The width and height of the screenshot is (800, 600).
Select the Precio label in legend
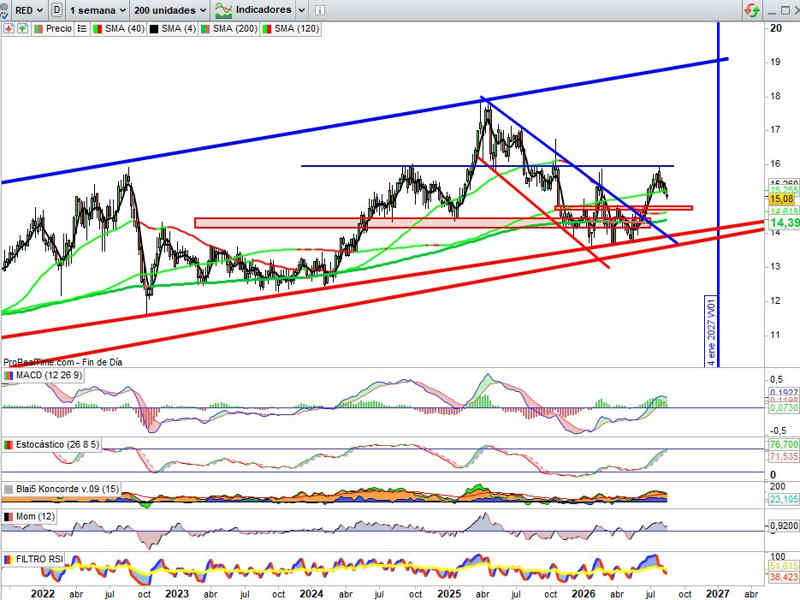click(59, 29)
